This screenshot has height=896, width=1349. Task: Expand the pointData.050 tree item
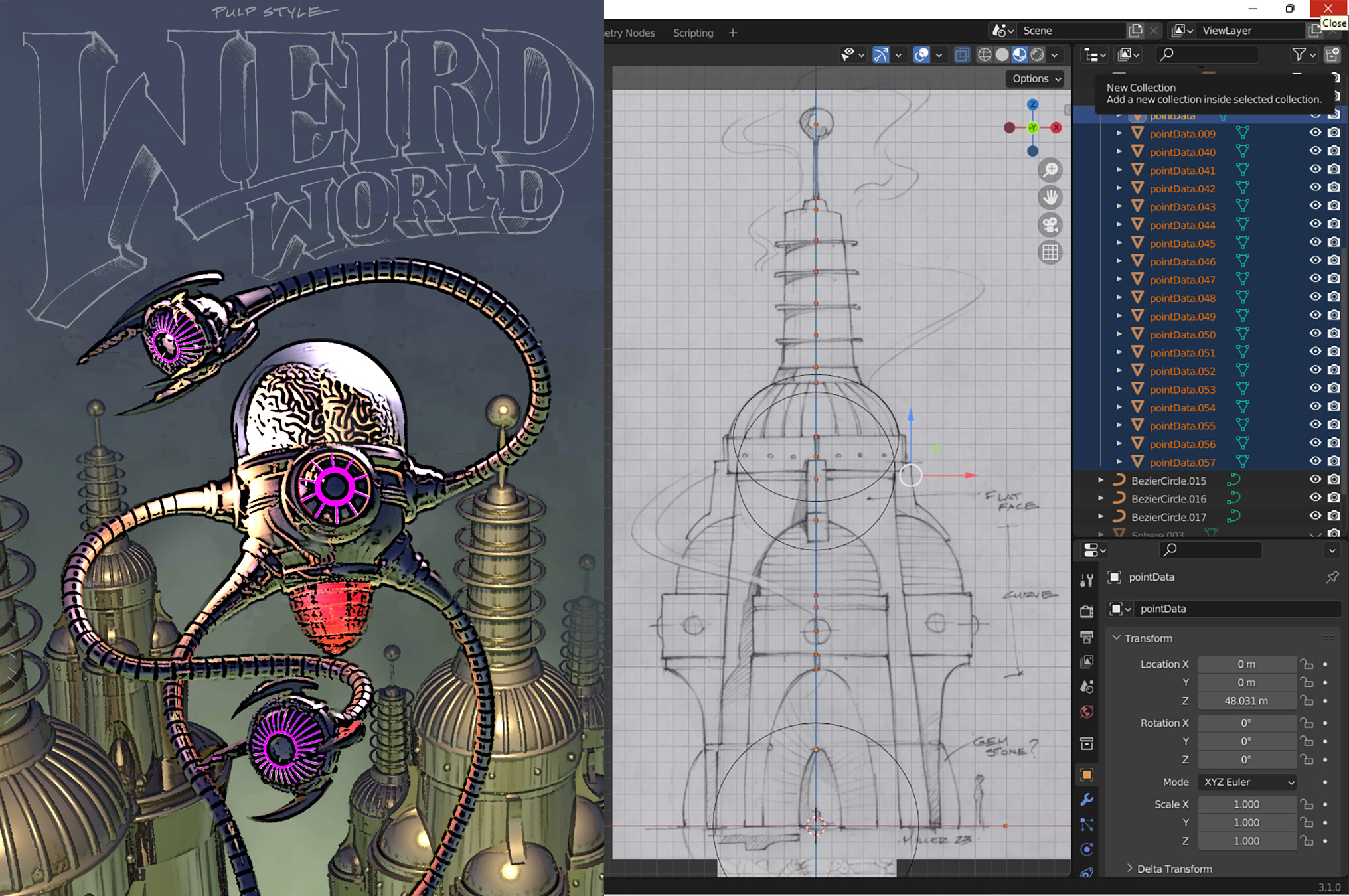pos(1119,335)
